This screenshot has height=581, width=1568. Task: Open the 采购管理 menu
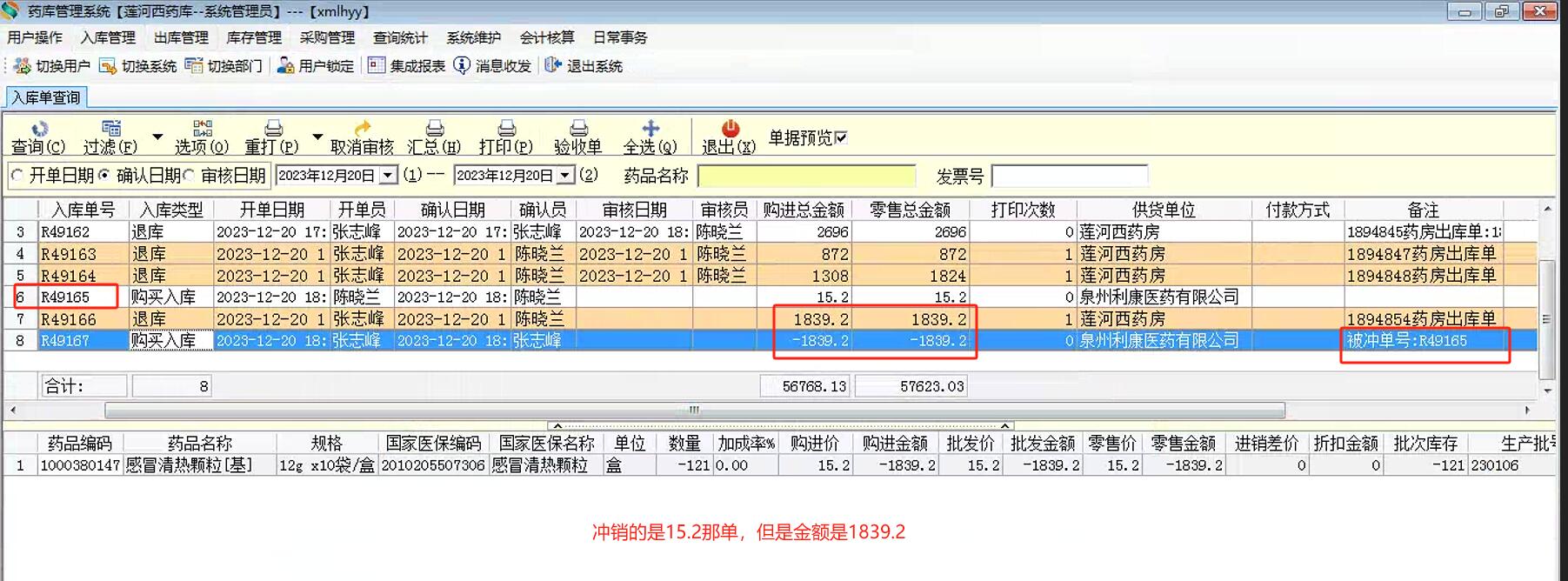[x=327, y=37]
